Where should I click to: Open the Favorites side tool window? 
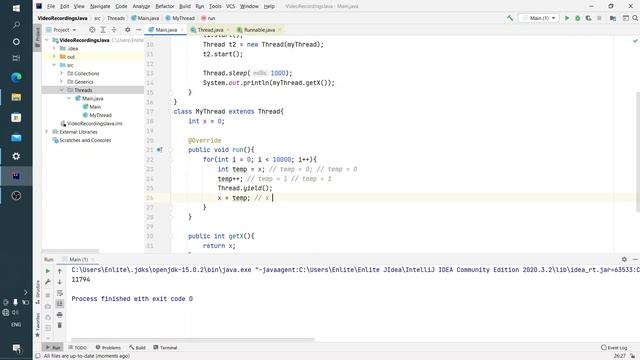point(38,324)
